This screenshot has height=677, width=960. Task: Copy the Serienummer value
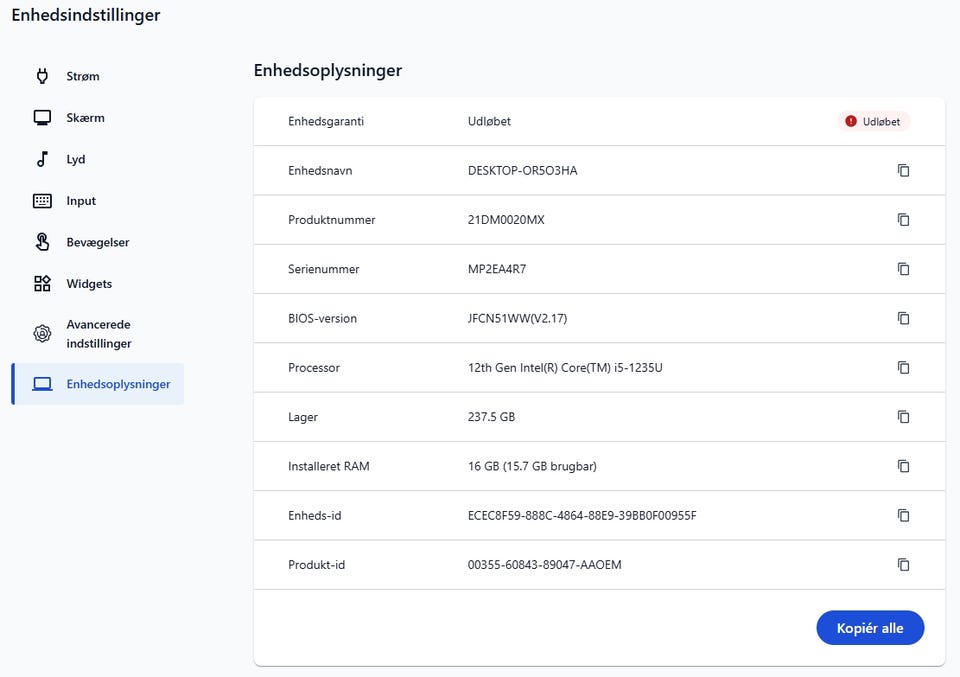pyautogui.click(x=903, y=269)
